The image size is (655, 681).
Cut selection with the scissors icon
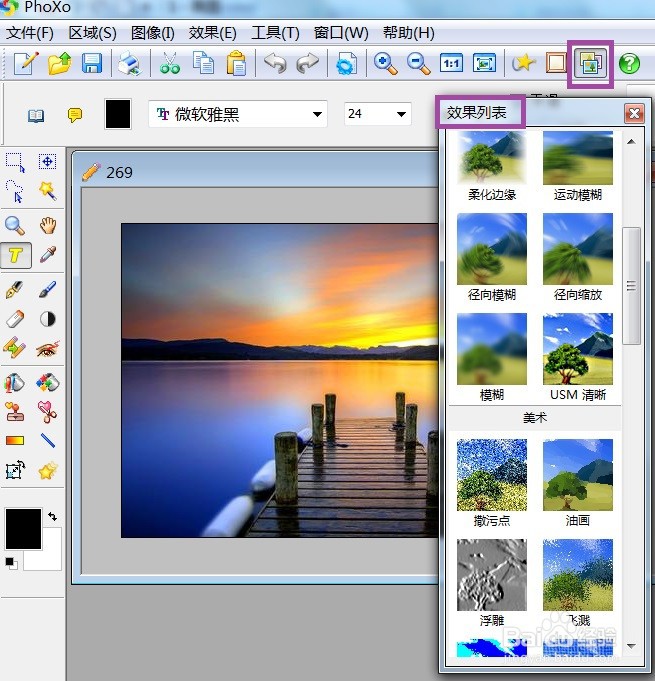[169, 63]
